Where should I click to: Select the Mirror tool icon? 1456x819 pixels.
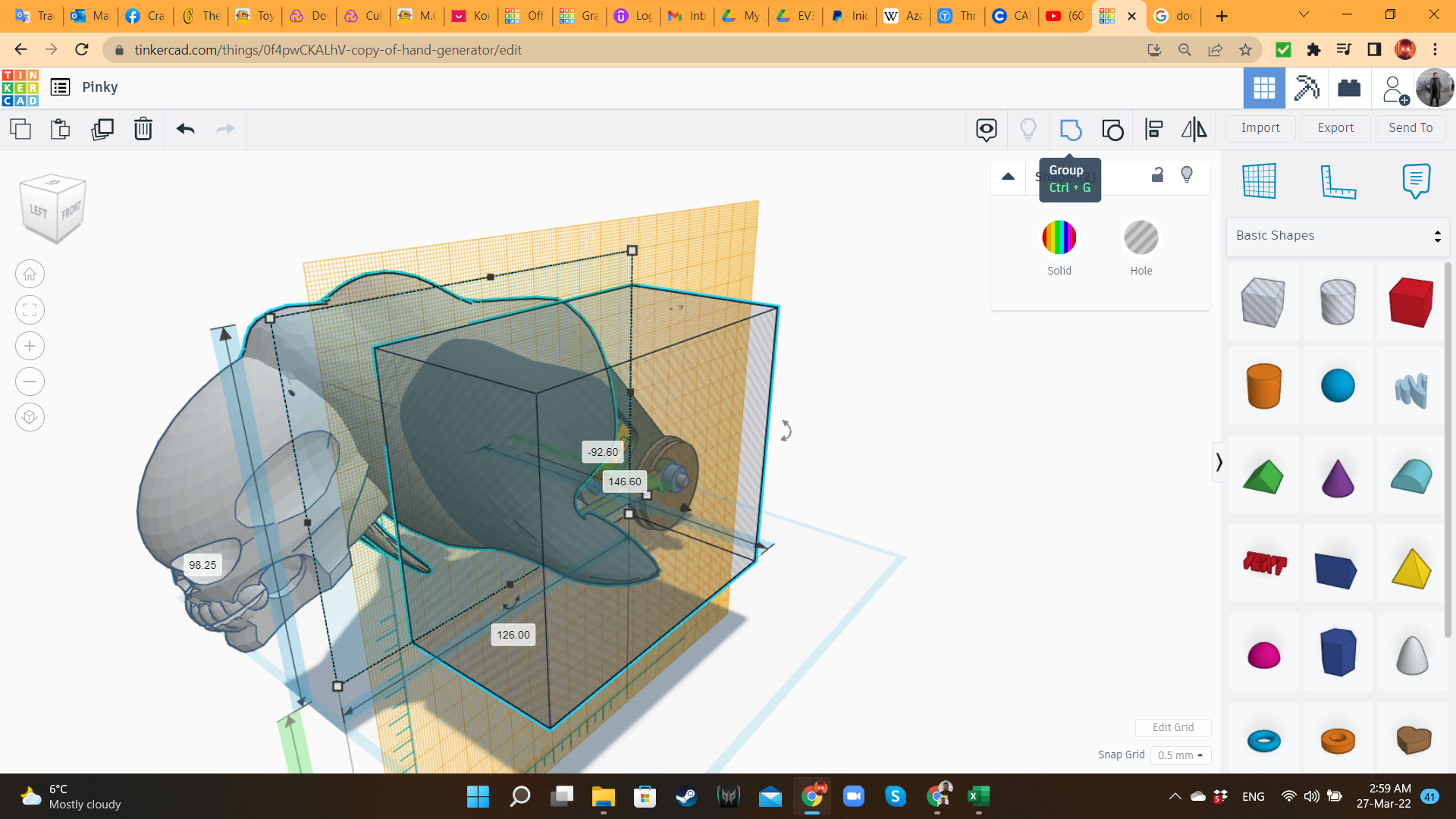1194,130
